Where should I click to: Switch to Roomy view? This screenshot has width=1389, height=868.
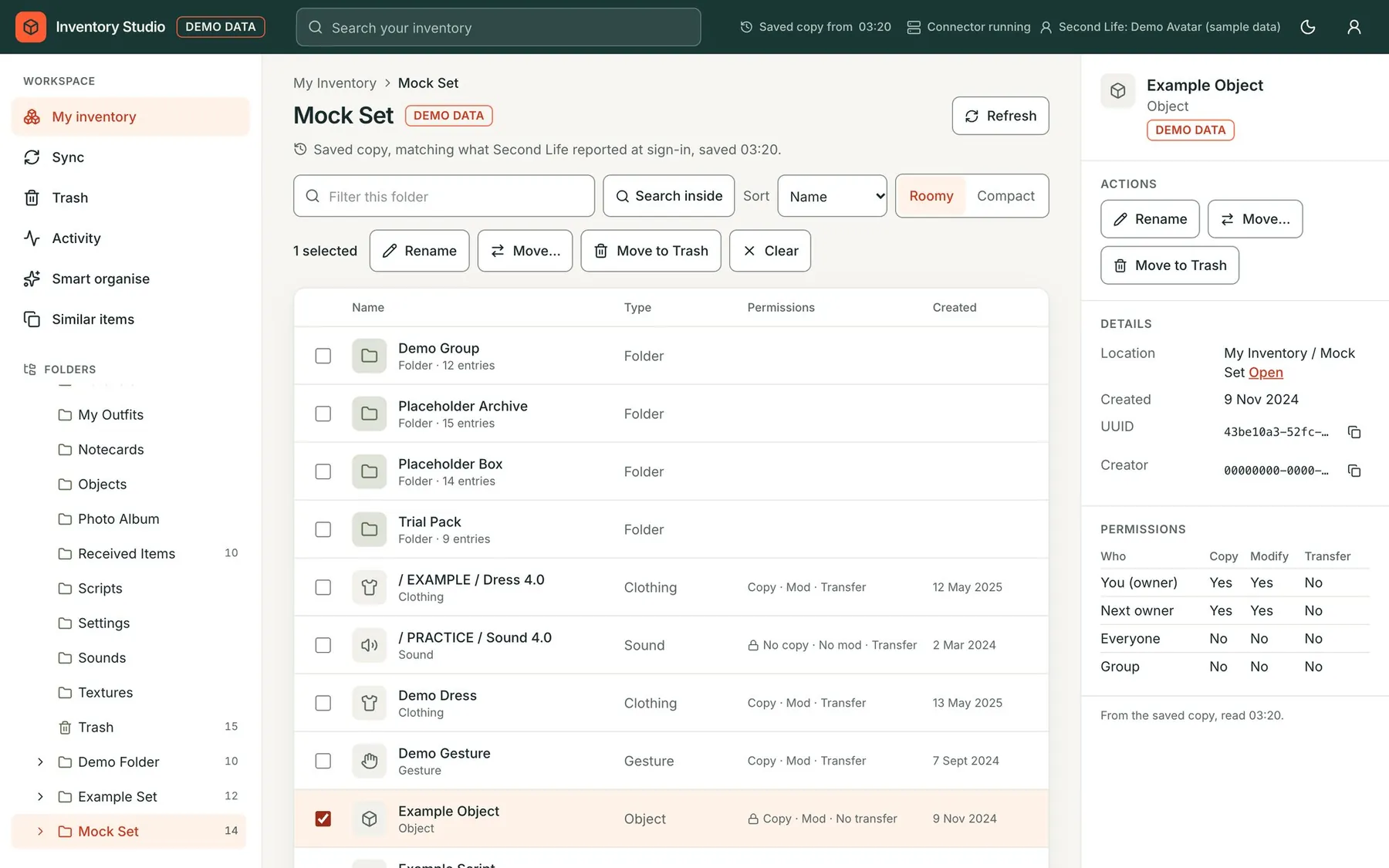(931, 196)
